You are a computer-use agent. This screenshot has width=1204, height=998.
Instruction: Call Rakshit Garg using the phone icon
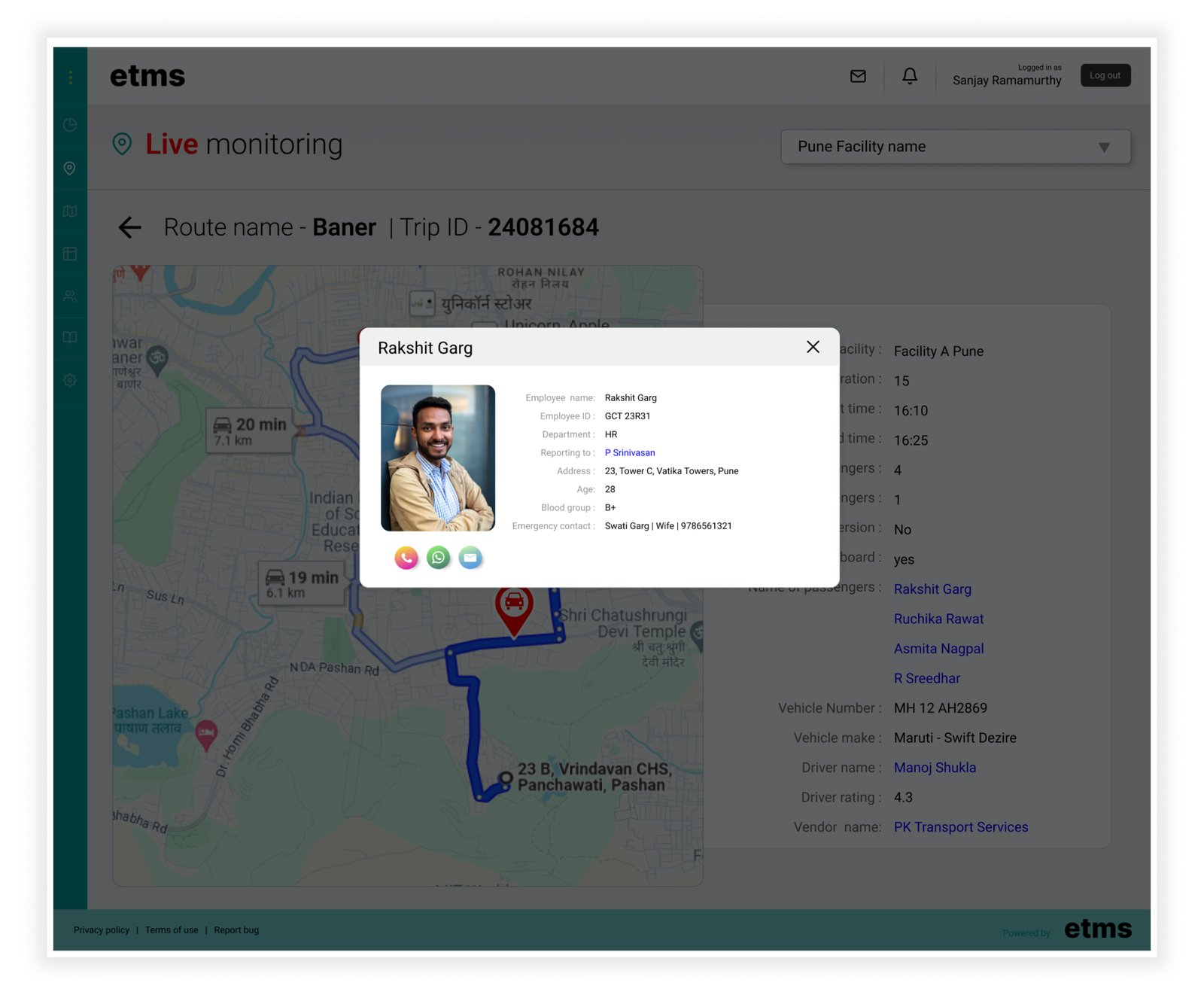(406, 558)
